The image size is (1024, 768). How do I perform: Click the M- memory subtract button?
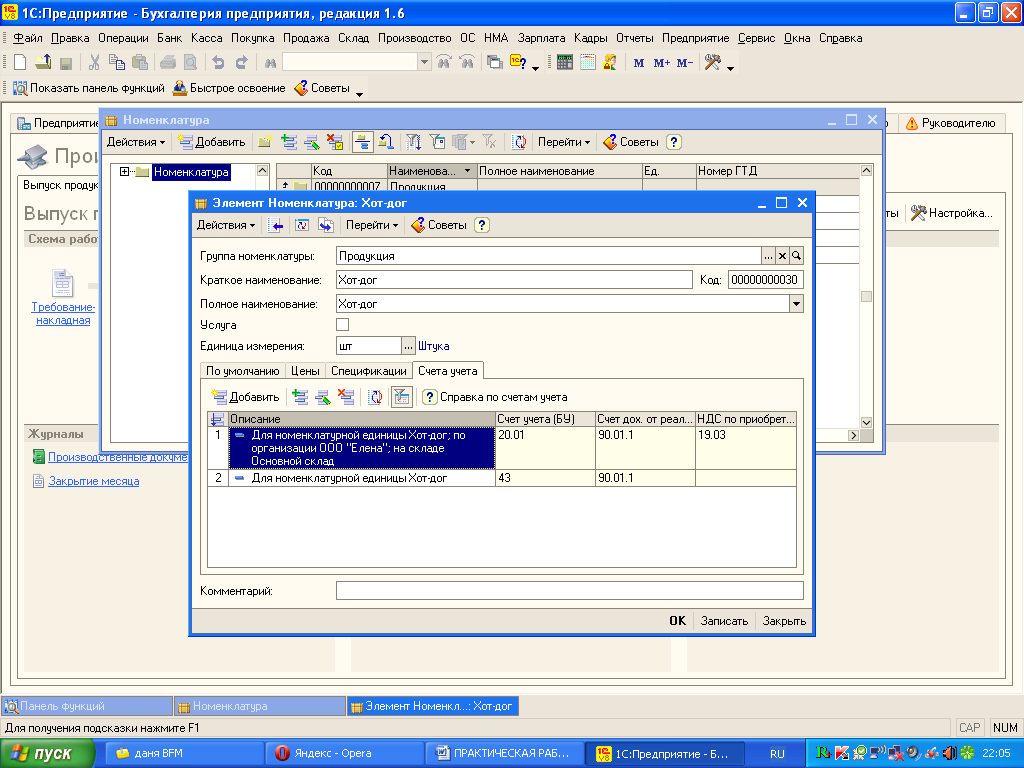pyautogui.click(x=685, y=63)
